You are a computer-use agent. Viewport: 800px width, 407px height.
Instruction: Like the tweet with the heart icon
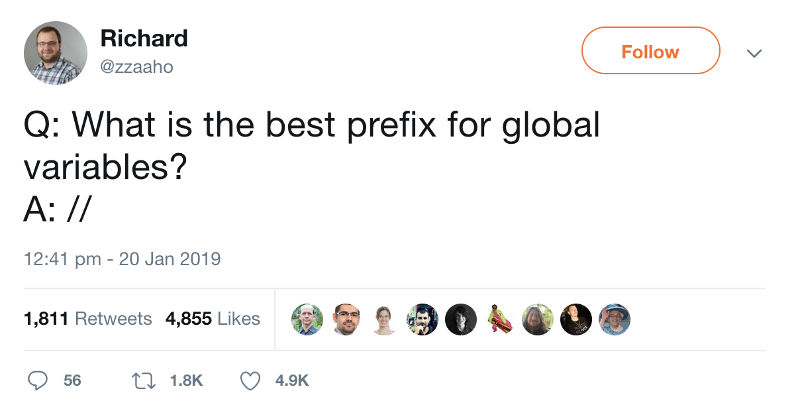[251, 380]
